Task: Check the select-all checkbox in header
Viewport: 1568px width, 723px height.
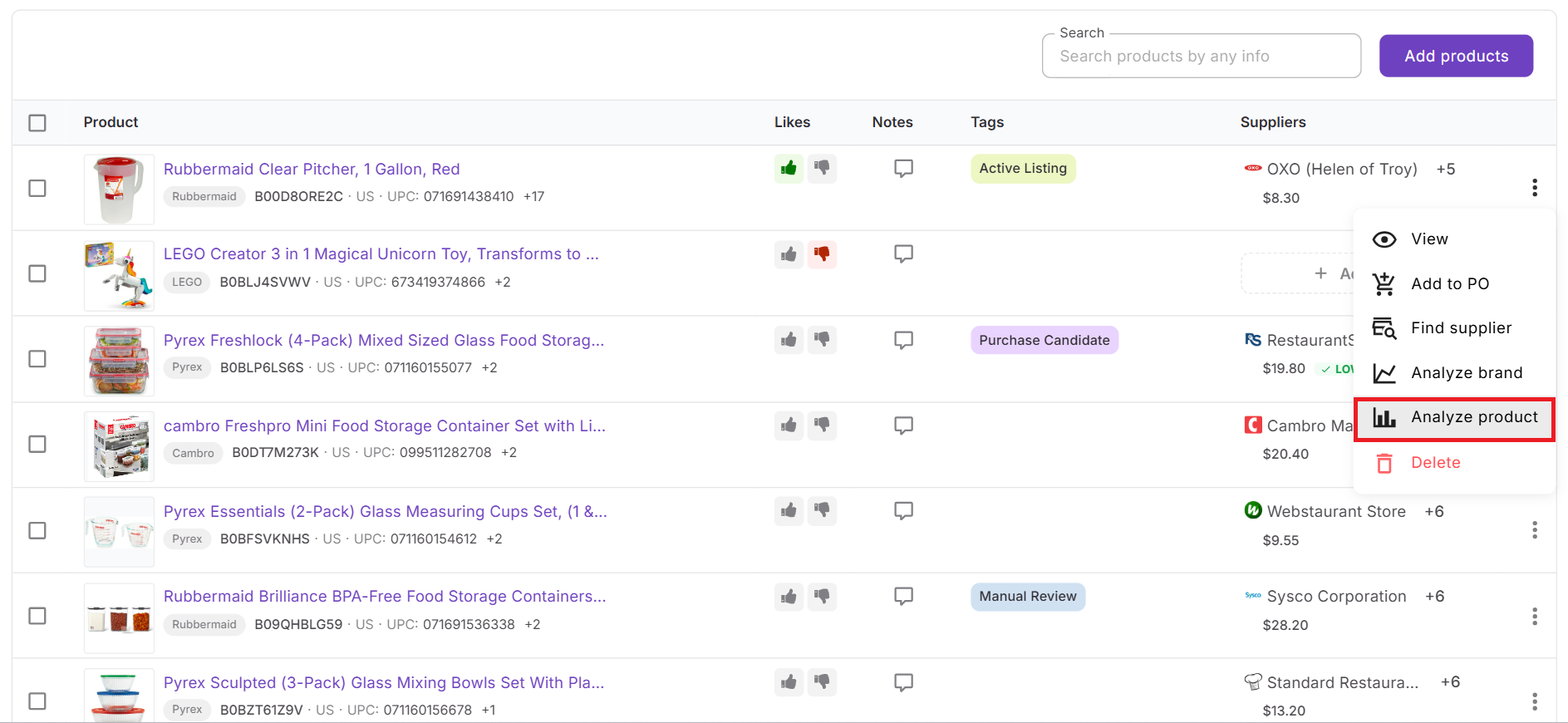Action: click(37, 123)
